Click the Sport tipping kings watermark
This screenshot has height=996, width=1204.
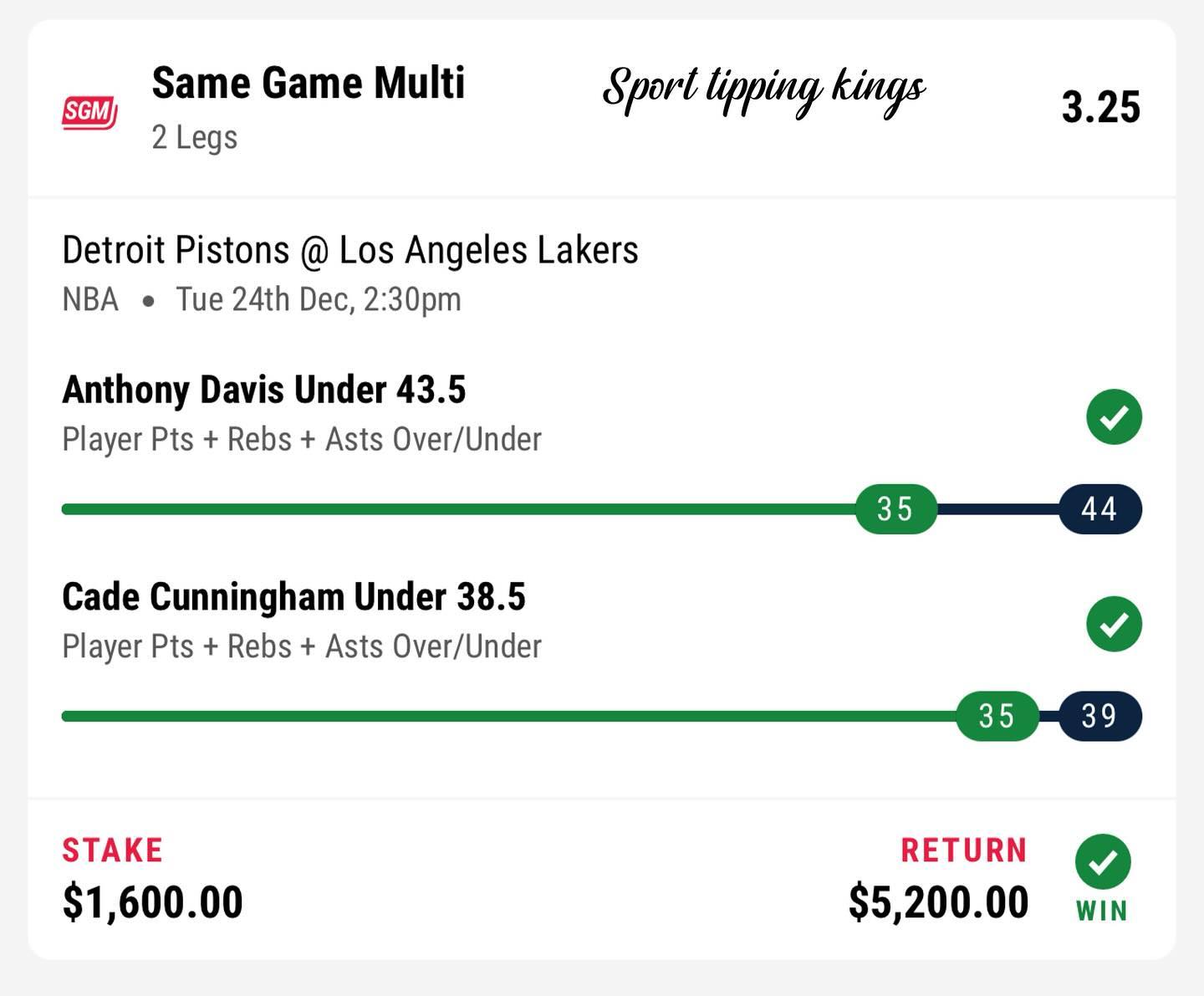(763, 89)
